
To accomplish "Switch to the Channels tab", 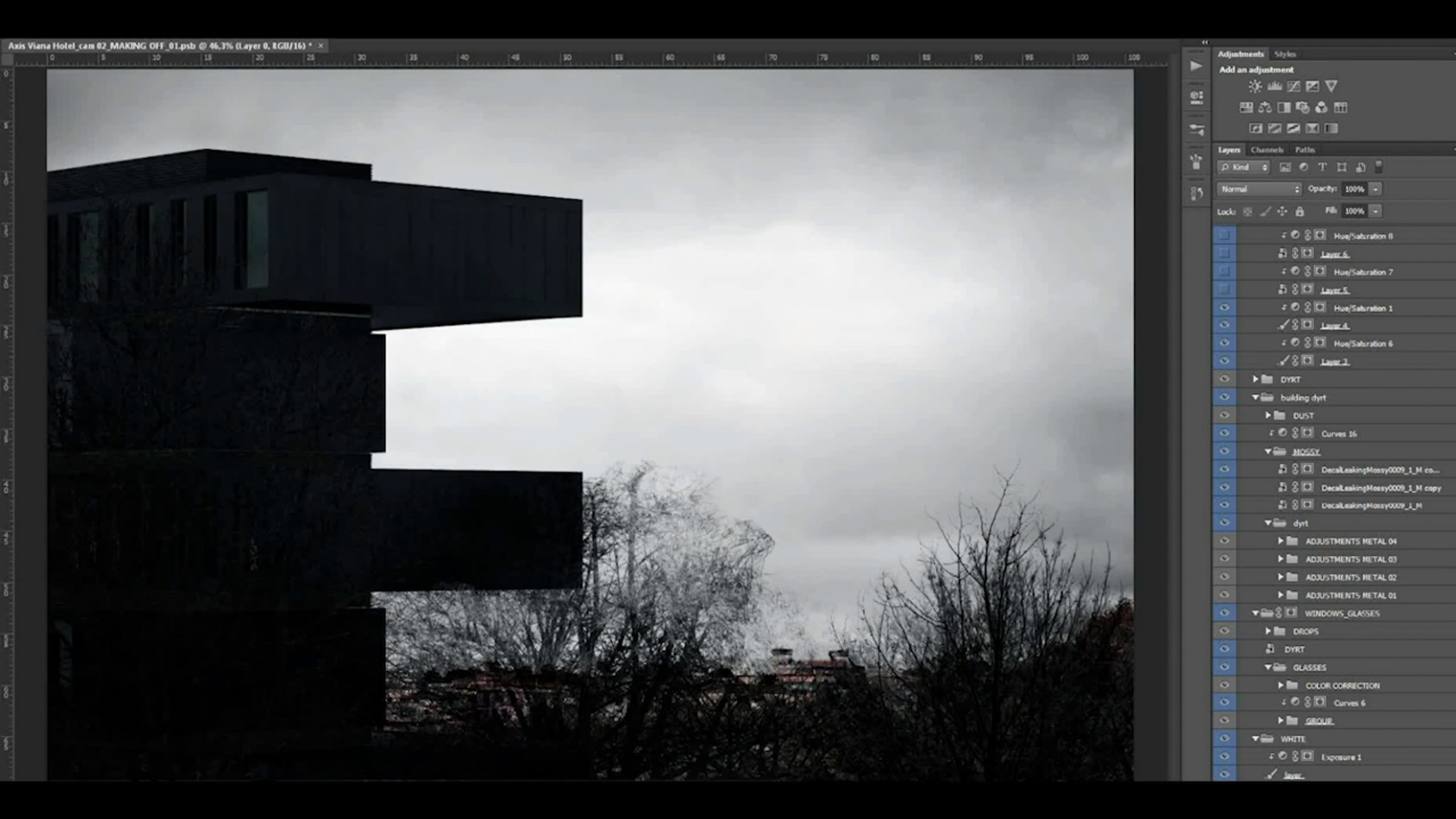I will coord(1267,150).
